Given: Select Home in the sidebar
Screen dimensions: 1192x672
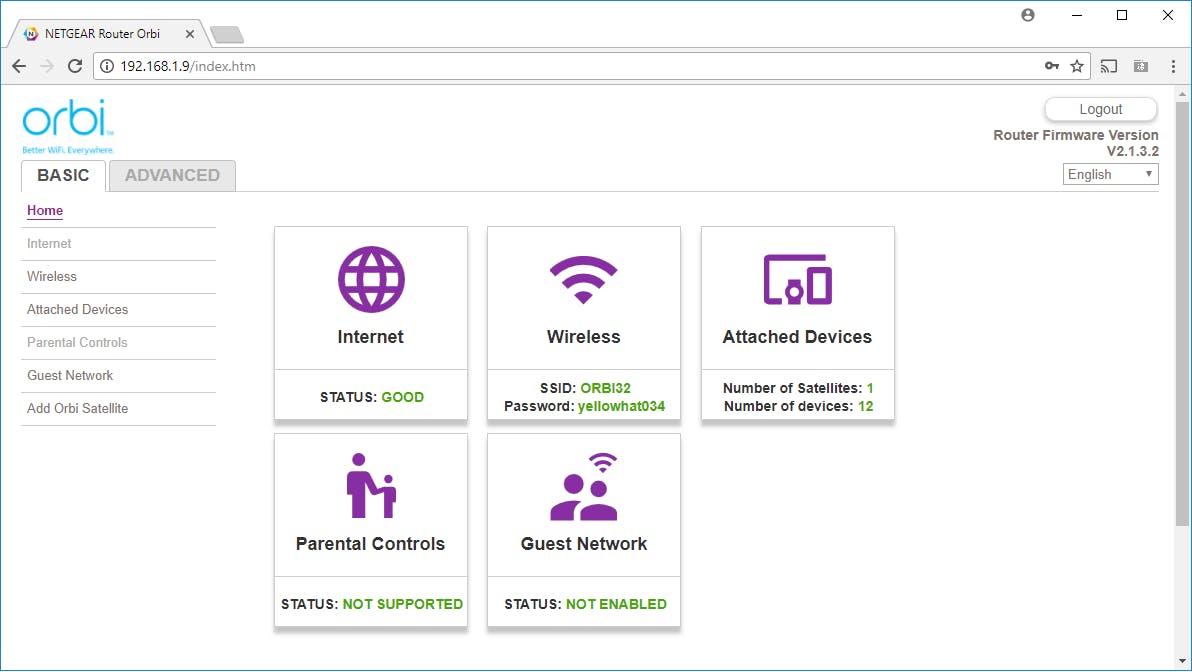Looking at the screenshot, I should [45, 211].
